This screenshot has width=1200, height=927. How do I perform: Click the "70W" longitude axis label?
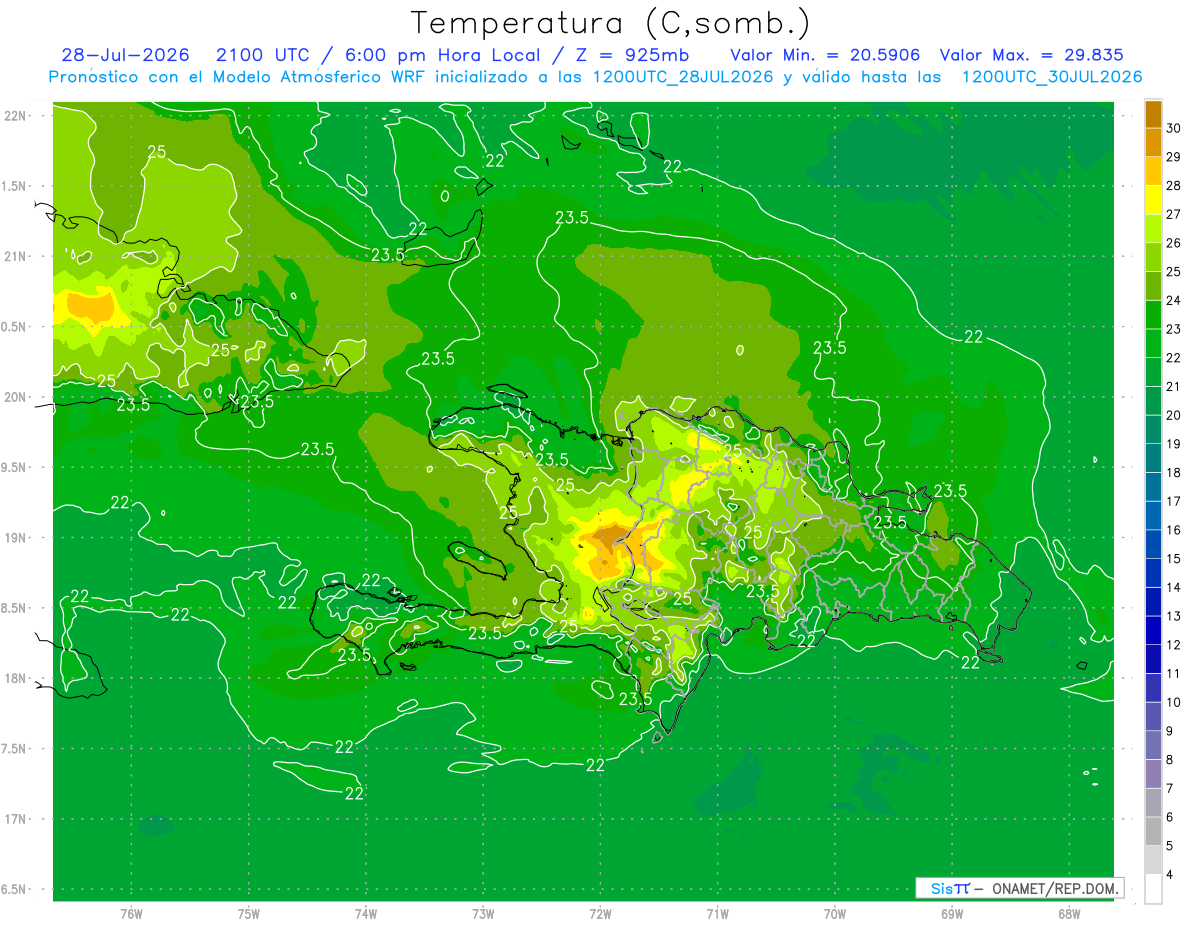coord(835,913)
